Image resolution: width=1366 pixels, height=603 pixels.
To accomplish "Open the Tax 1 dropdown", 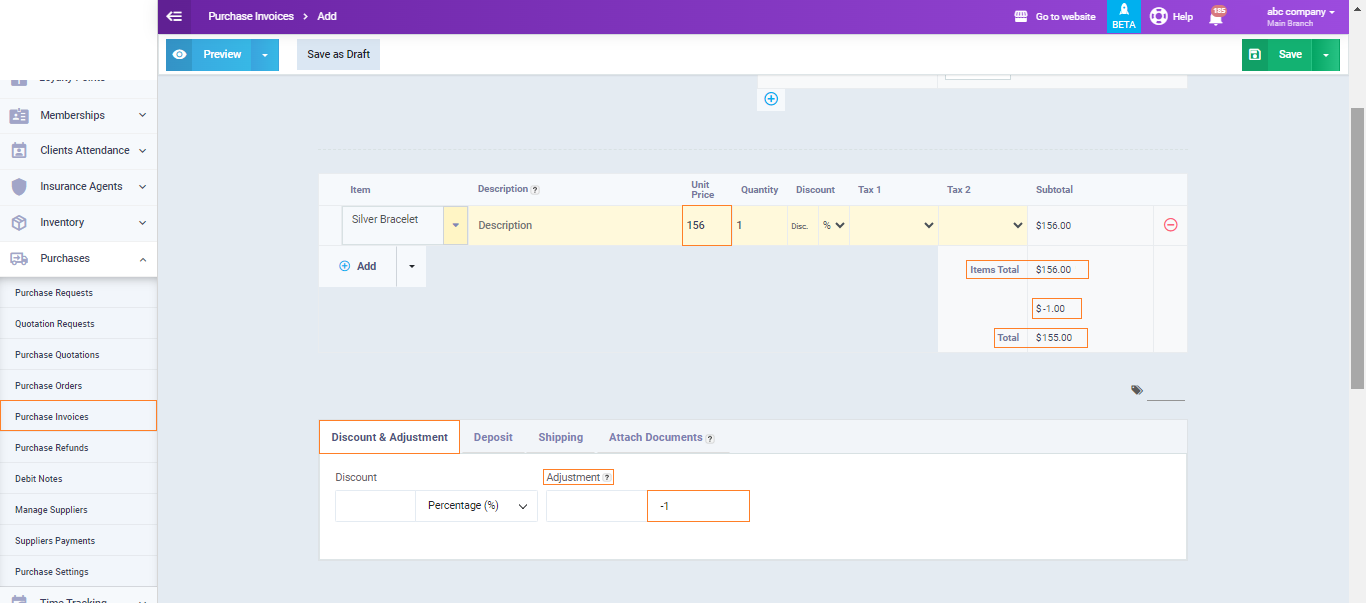I will click(x=893, y=225).
